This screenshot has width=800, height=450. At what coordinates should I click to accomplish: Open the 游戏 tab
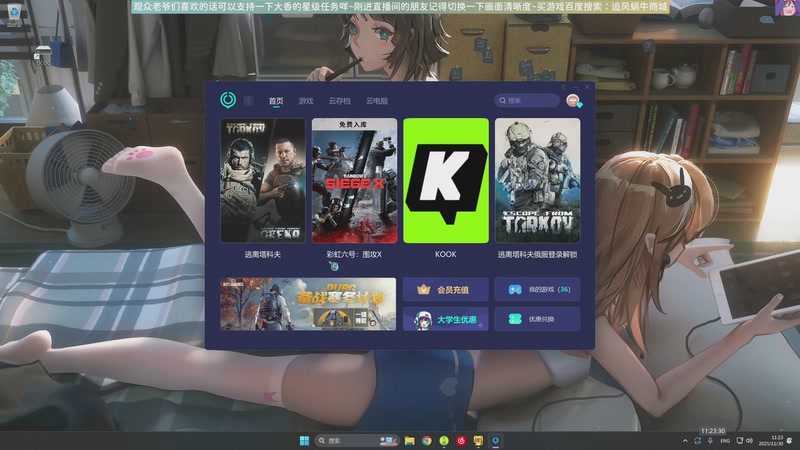[306, 101]
